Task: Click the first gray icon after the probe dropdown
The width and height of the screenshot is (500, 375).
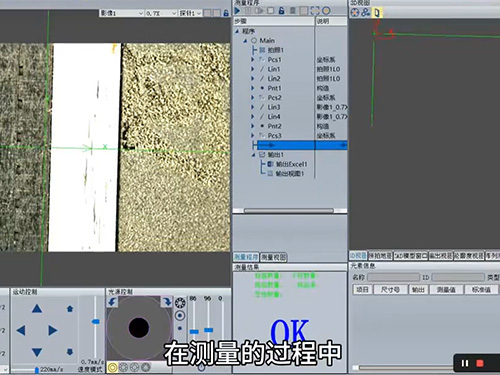Action: (x=207, y=13)
